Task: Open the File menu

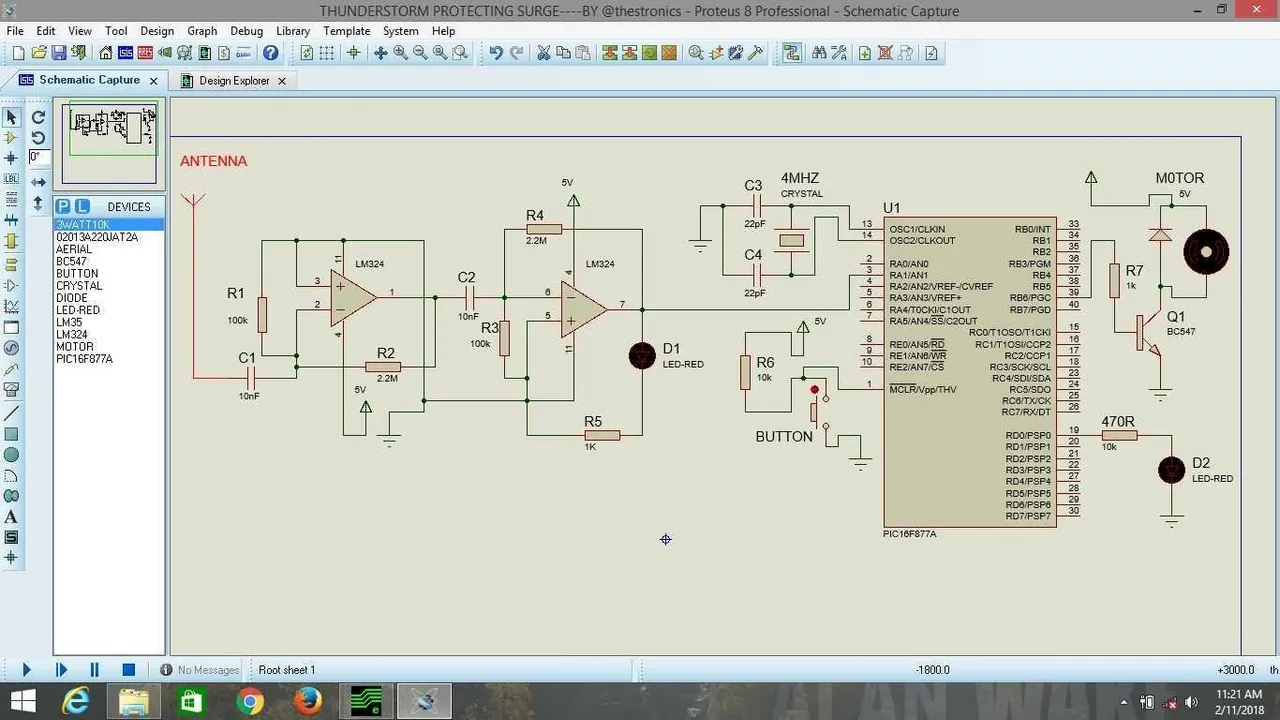Action: [x=15, y=31]
